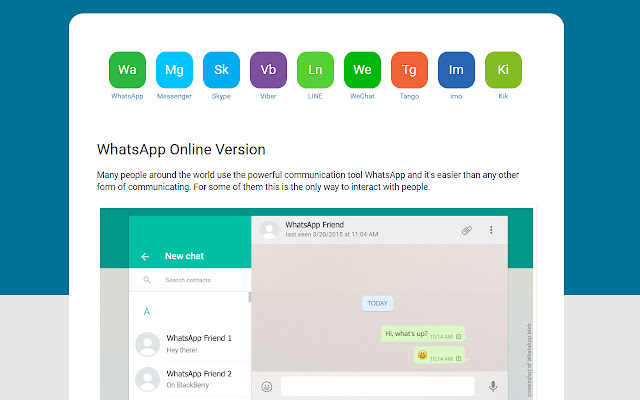The height and width of the screenshot is (400, 640).
Task: Click the WeChat text label
Action: (362, 96)
